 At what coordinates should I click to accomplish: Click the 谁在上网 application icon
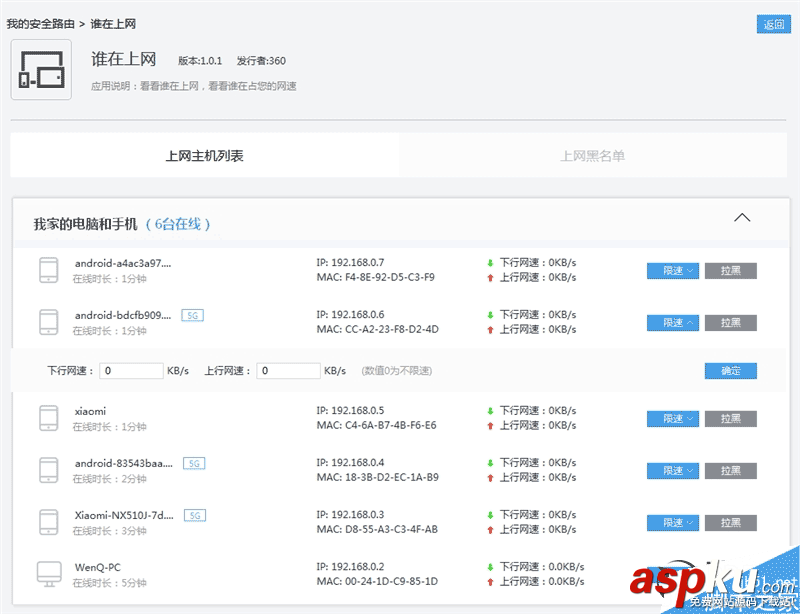(x=42, y=69)
